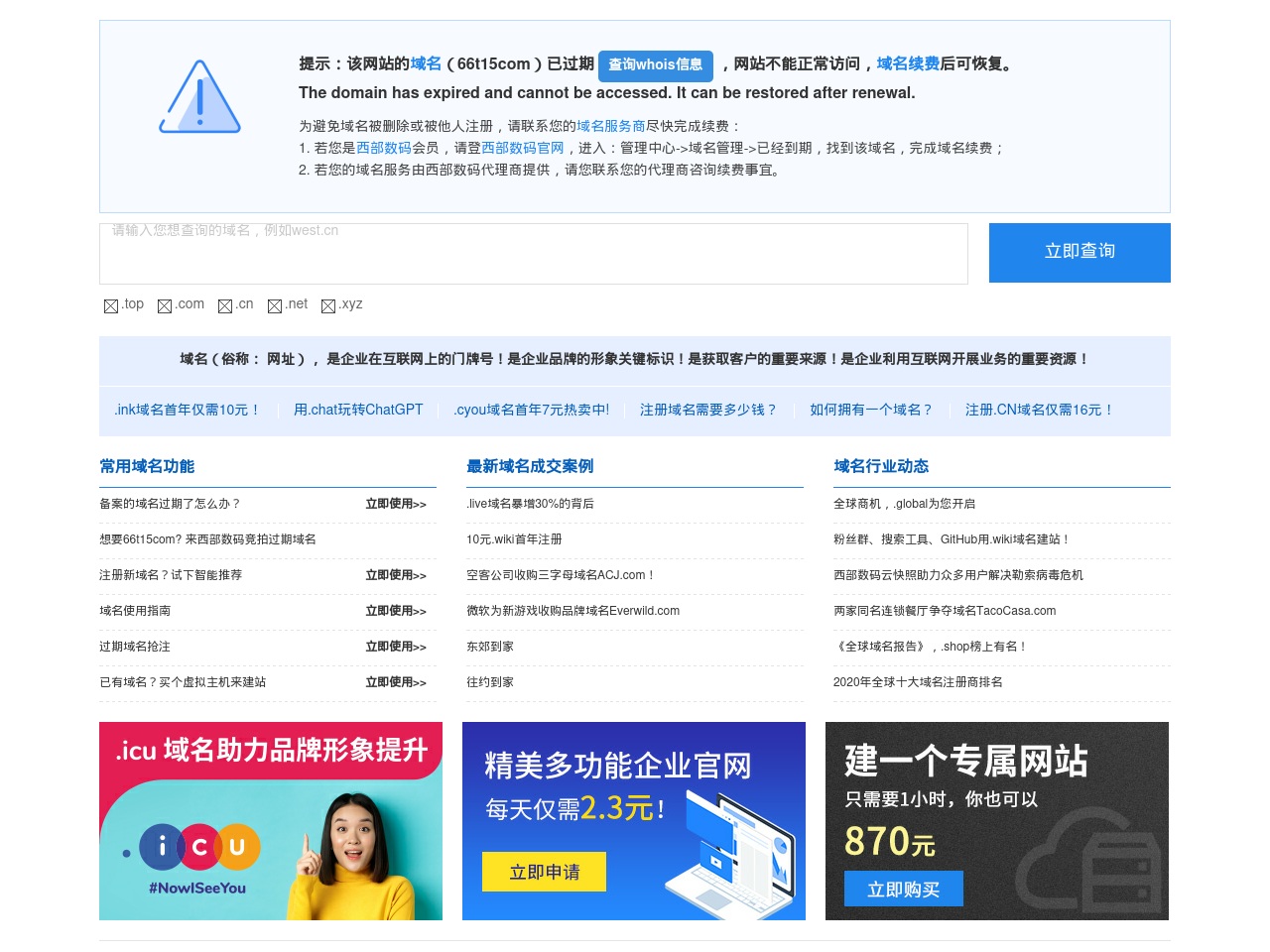The image size is (1270, 952).
Task: Open 2020年全球十大域名注册商排名 article
Action: 918,682
